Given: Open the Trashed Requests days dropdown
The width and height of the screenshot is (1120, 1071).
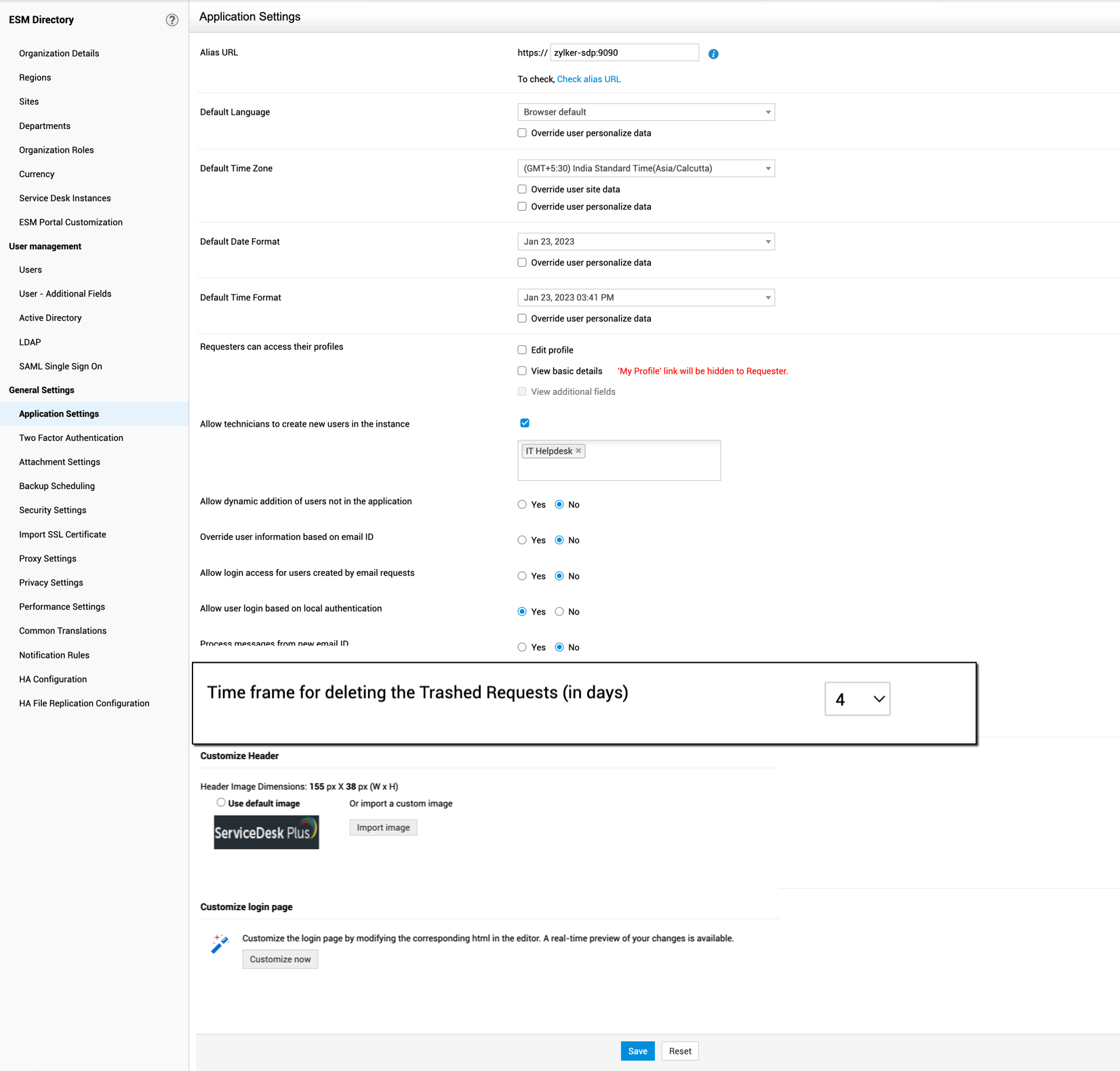Looking at the screenshot, I should tap(858, 699).
